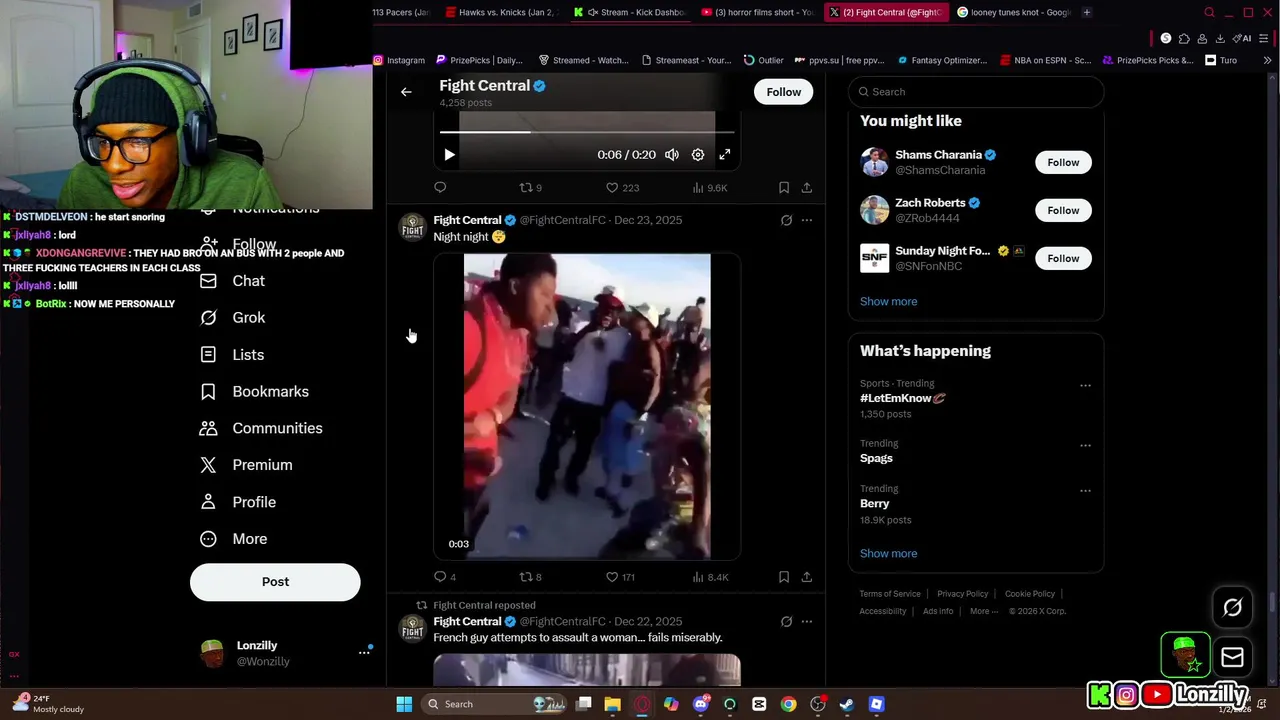Image resolution: width=1280 pixels, height=720 pixels.
Task: Open Steam from the taskbar
Action: tap(847, 704)
